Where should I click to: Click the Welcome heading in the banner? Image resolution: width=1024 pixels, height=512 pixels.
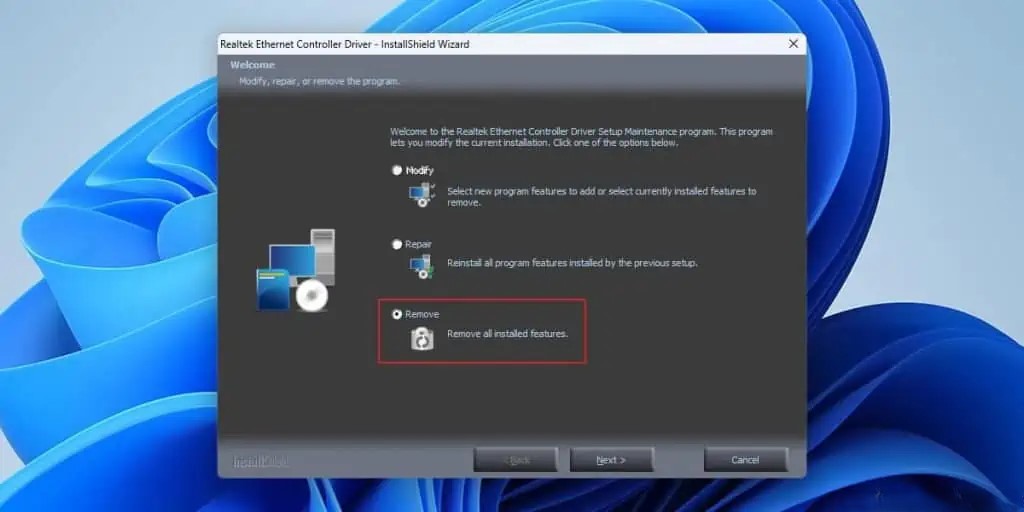(x=253, y=65)
